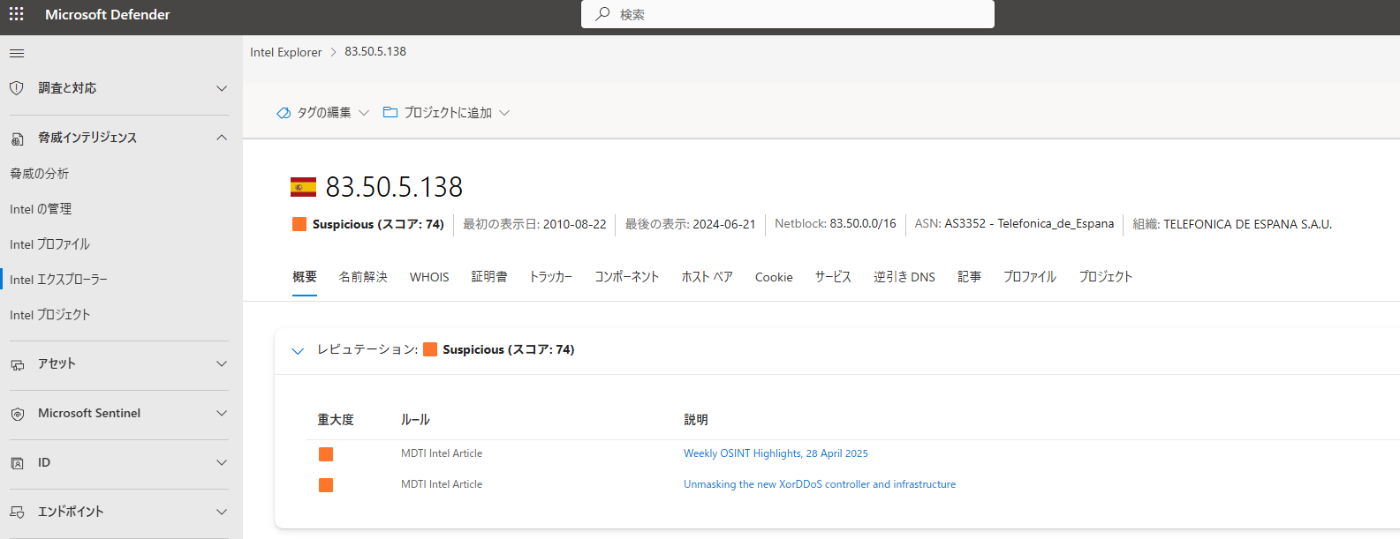Expand the アセット section chevron
Screen dimensions: 1400x539
[x=222, y=364]
